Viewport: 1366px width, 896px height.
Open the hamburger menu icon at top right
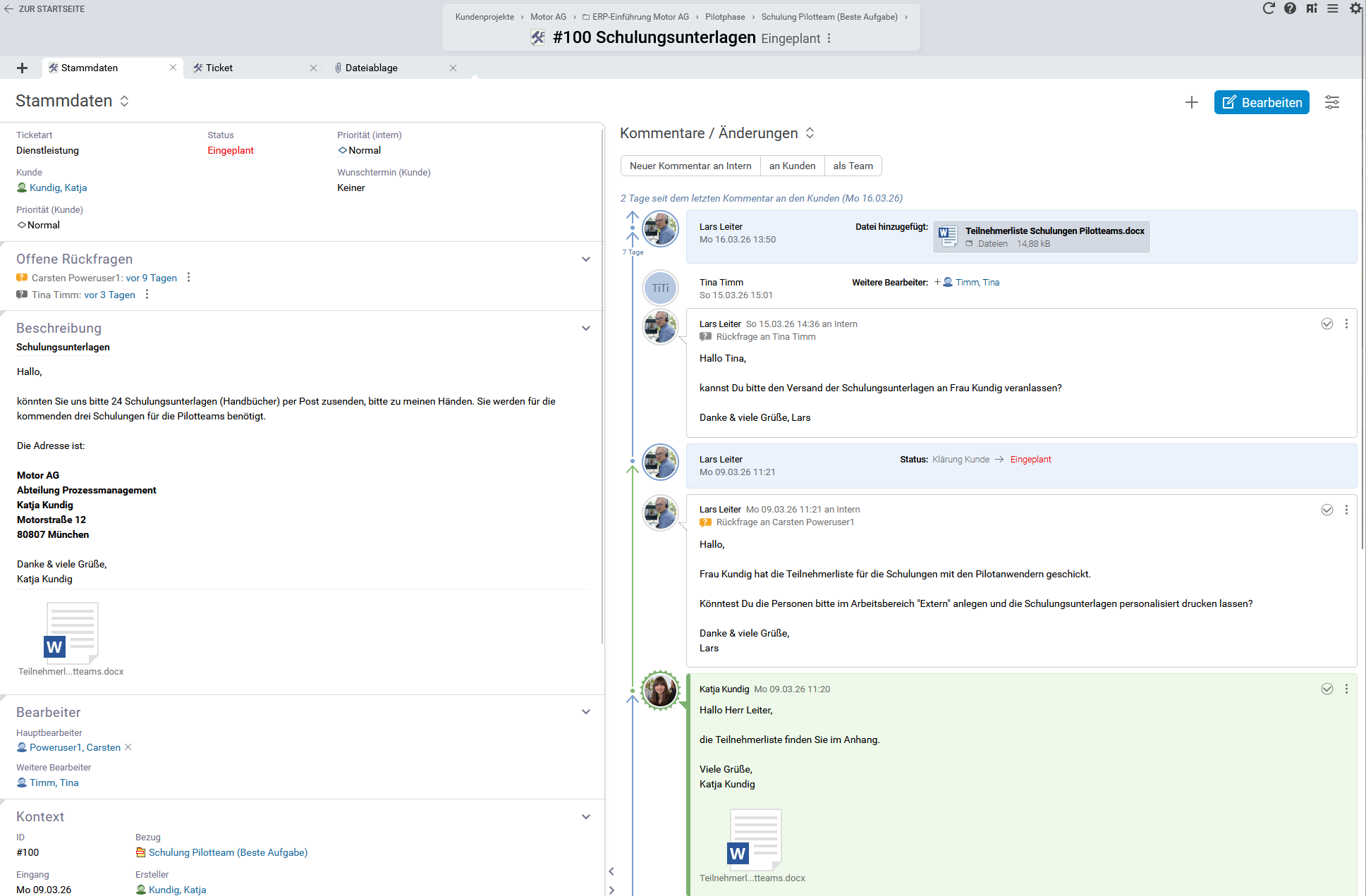tap(1333, 8)
